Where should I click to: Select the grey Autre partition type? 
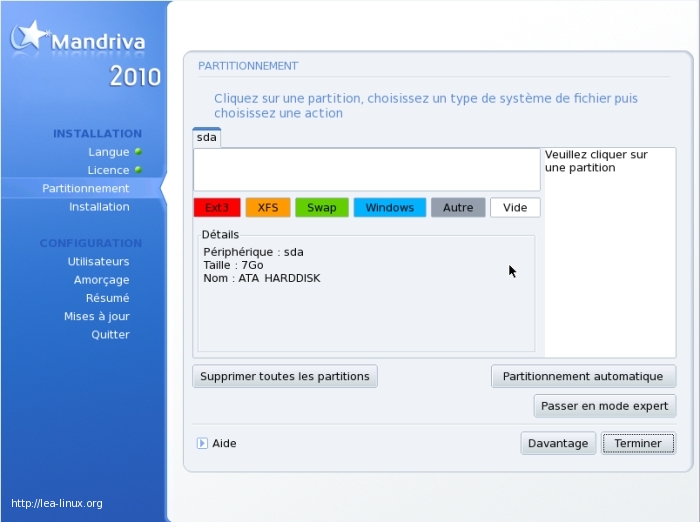[x=458, y=208]
